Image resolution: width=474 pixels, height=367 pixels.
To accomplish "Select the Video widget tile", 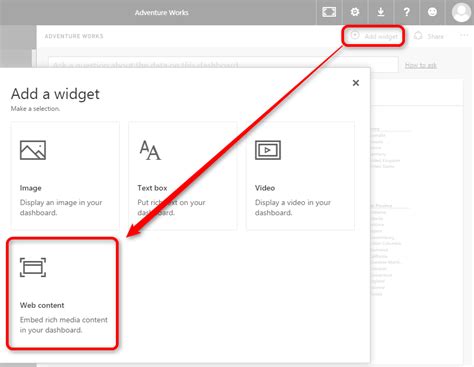I will pyautogui.click(x=300, y=176).
